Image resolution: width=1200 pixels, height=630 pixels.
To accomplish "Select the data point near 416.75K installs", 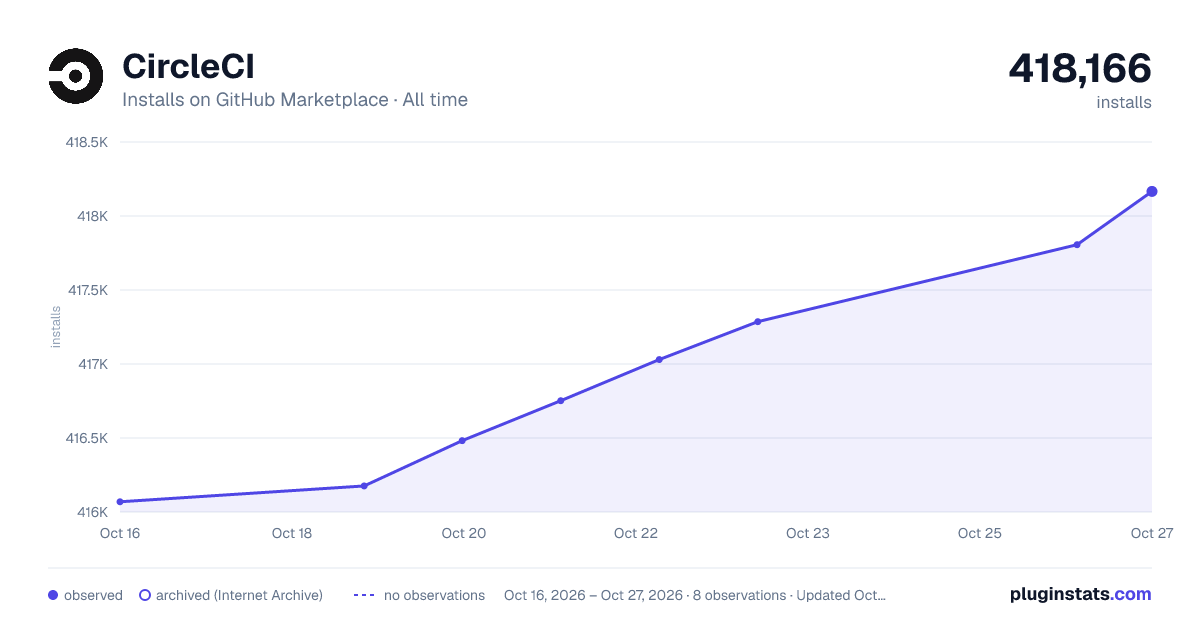I will coord(561,401).
